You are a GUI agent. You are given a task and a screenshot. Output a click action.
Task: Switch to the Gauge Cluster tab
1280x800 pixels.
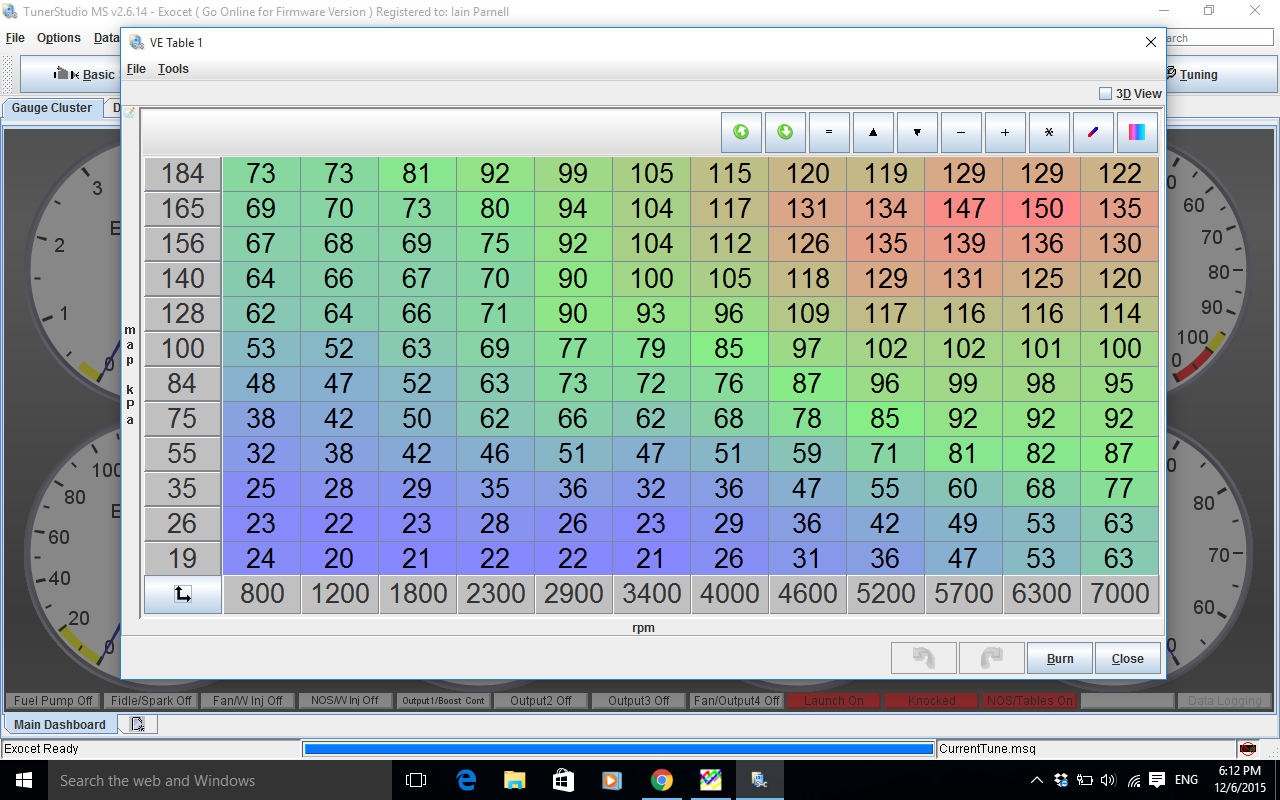click(52, 108)
